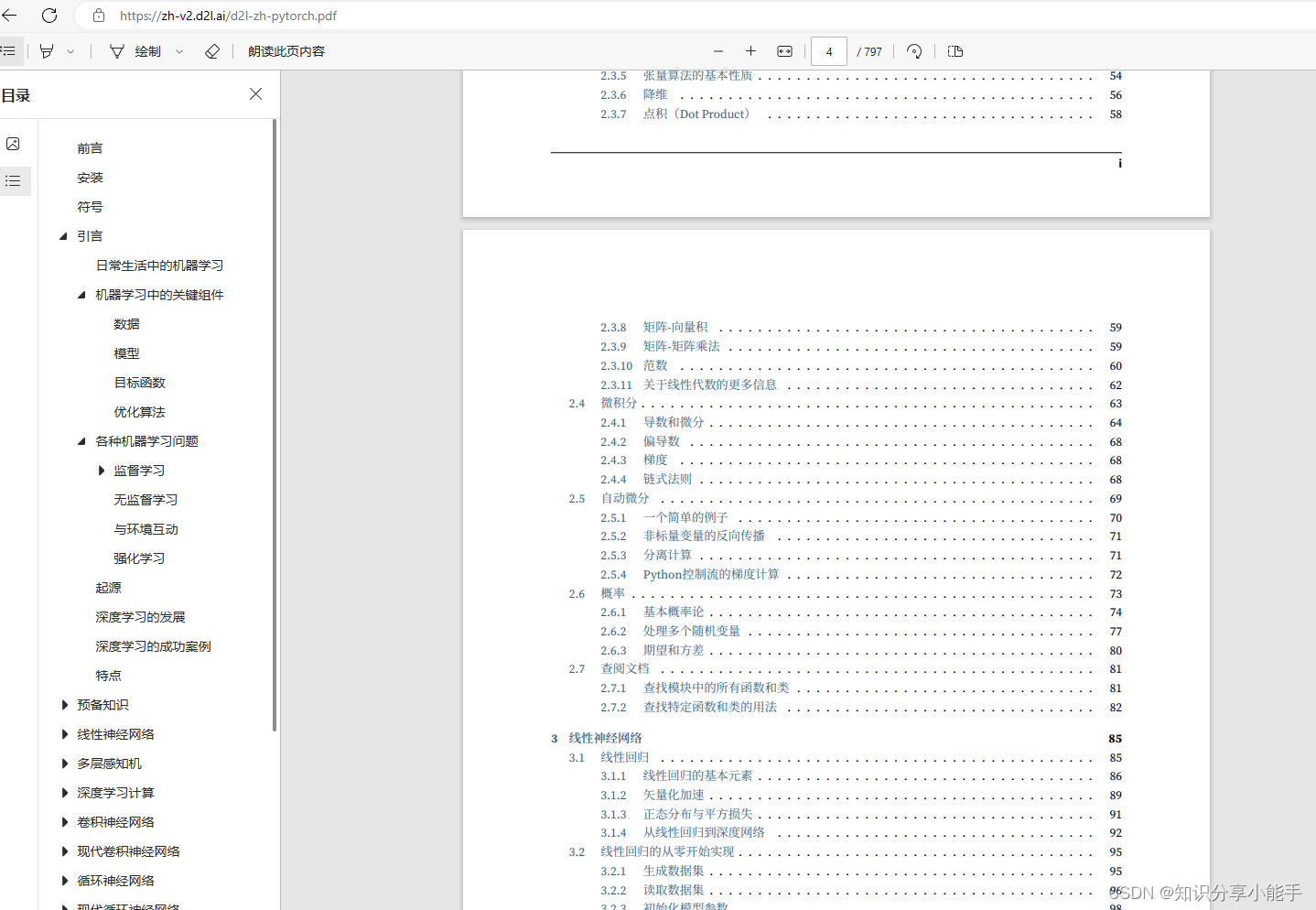Click fit to width icon
Viewport: 1316px width, 910px height.
[784, 51]
